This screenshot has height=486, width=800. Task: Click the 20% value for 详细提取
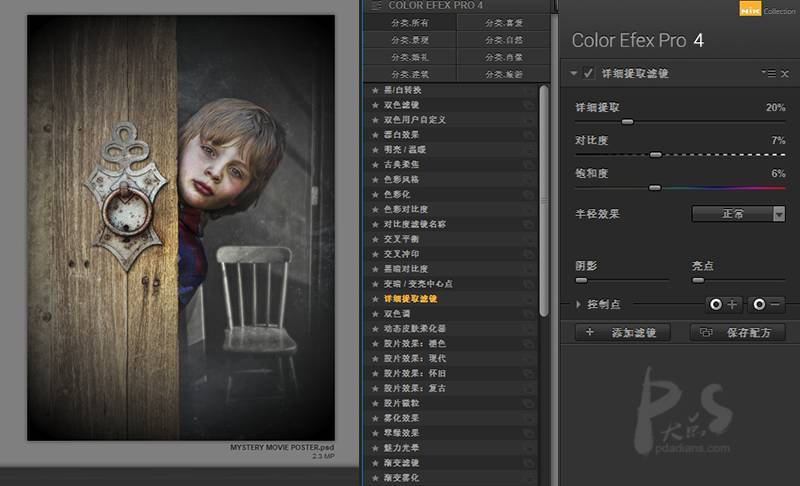775,107
